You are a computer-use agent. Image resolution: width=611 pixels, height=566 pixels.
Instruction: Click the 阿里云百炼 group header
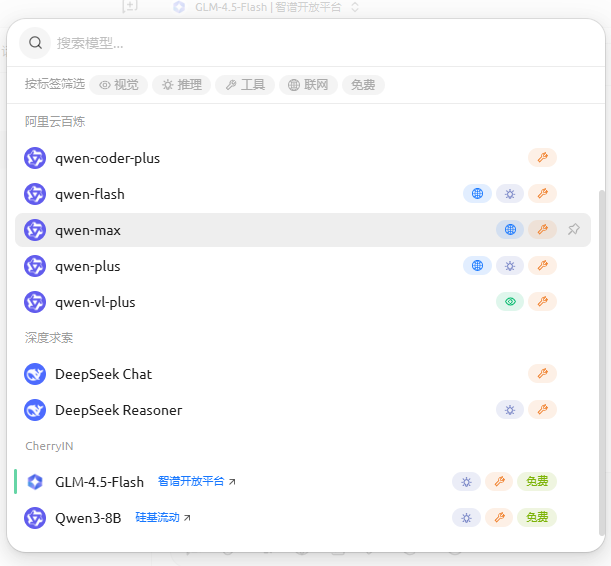click(55, 122)
